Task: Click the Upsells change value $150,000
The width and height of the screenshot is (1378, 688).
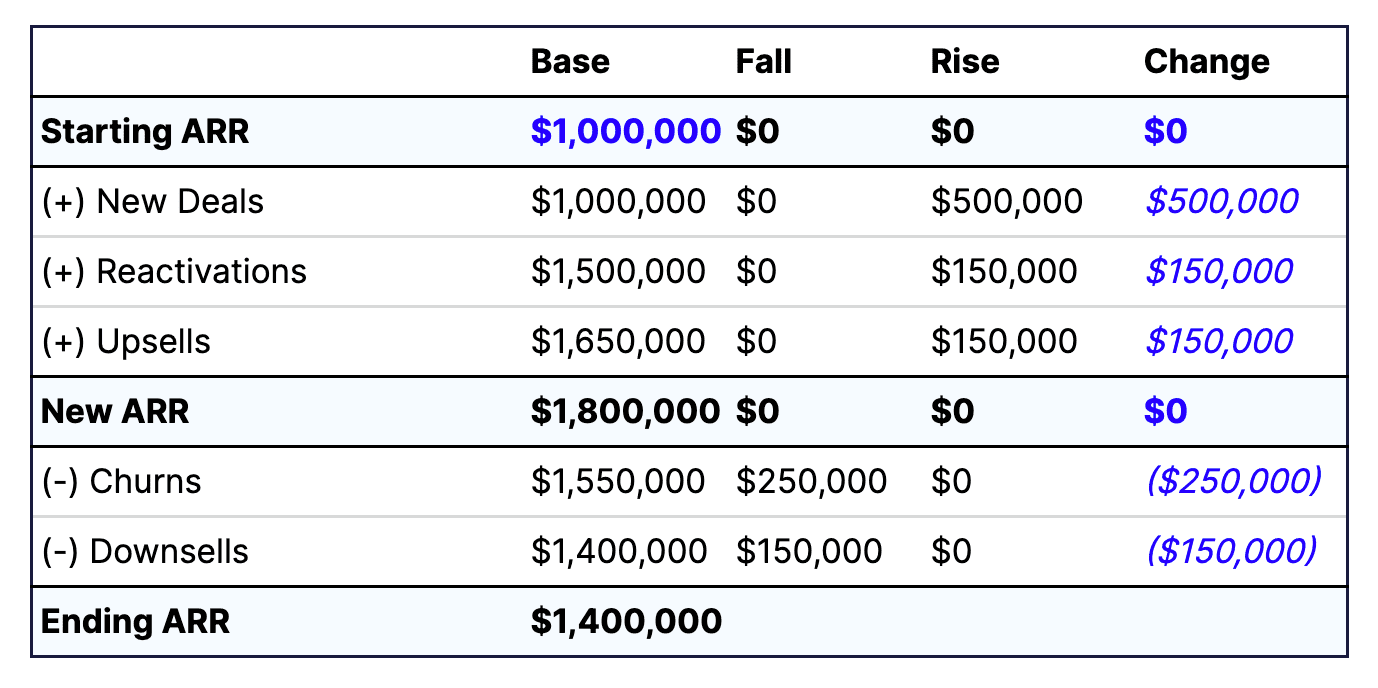Action: pyautogui.click(x=1219, y=342)
